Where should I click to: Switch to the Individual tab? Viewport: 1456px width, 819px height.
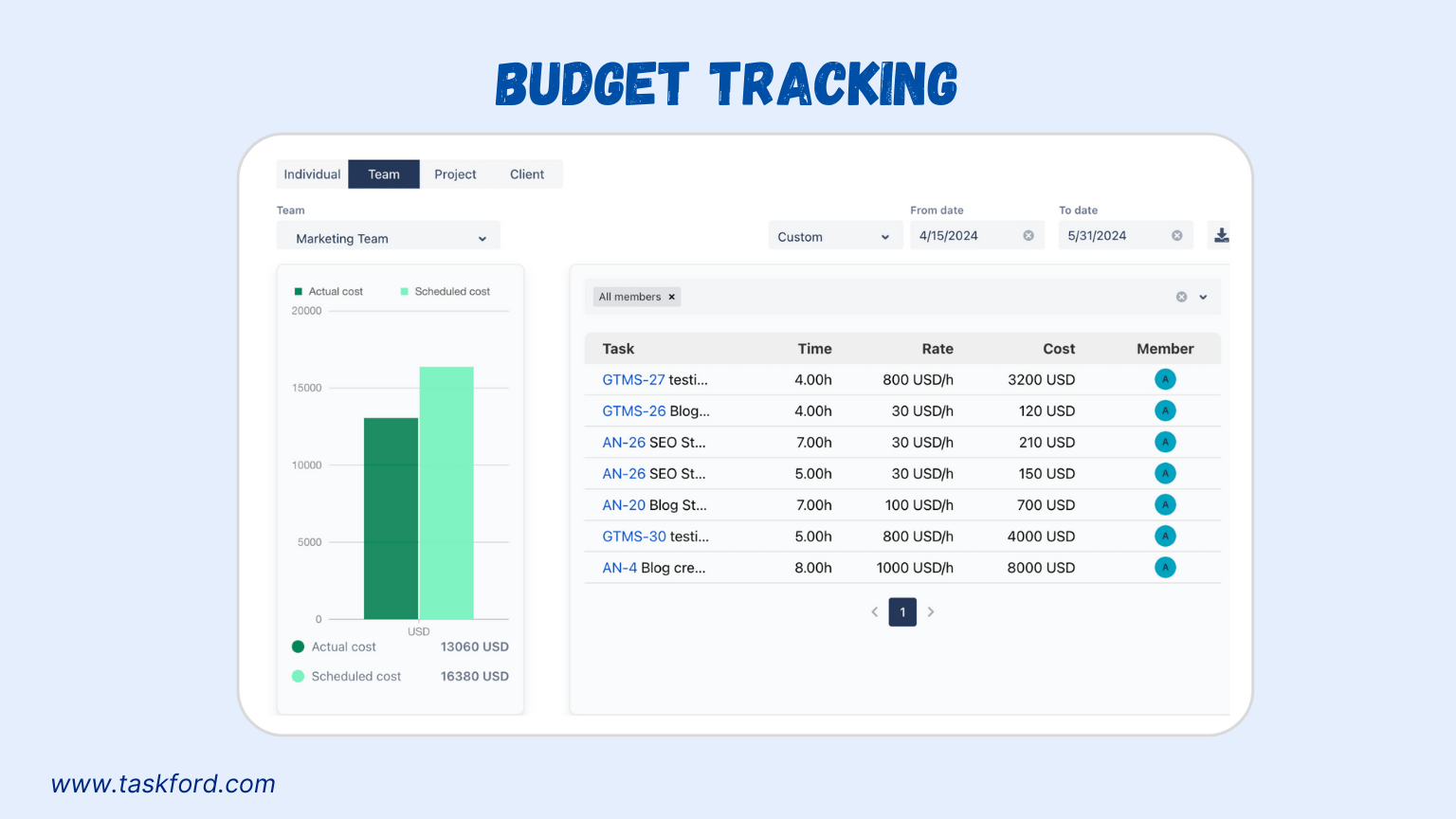312,174
